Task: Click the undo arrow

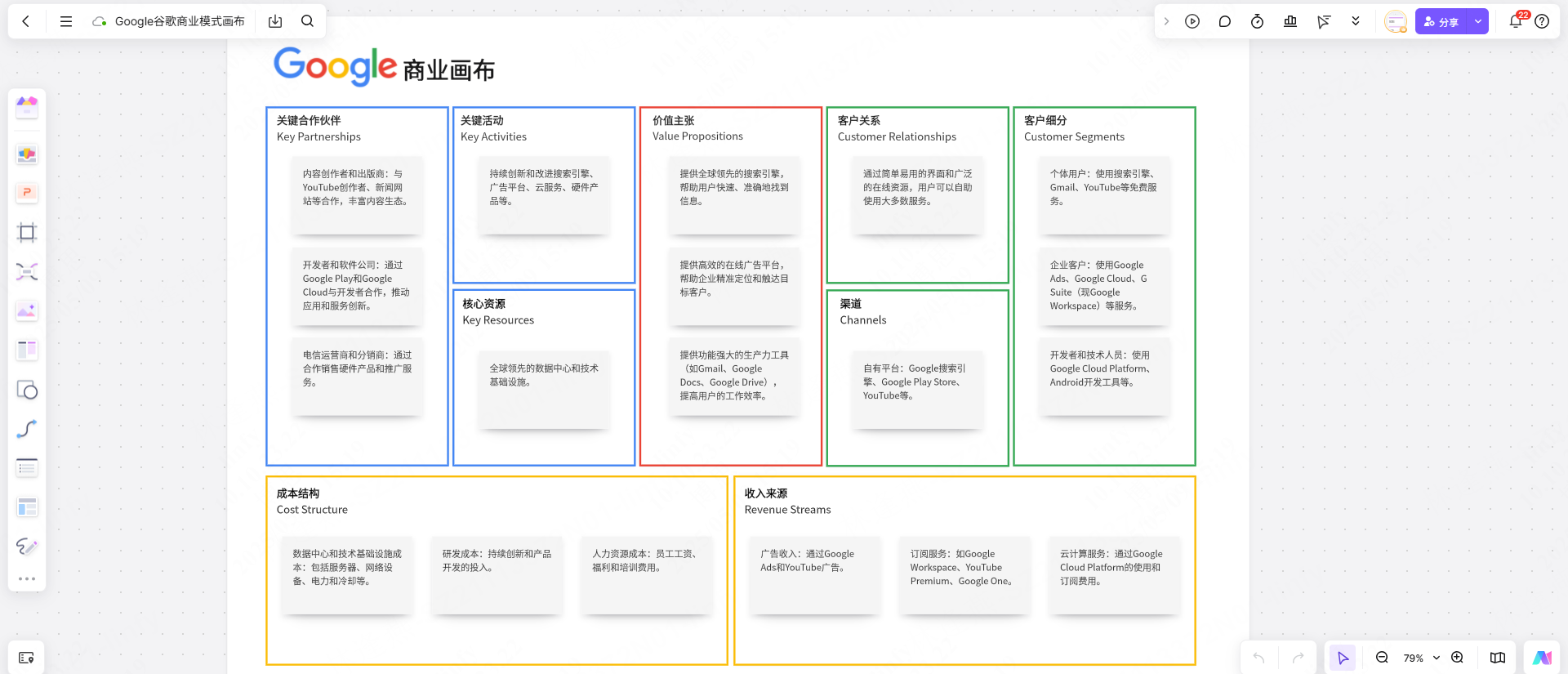Action: click(1258, 658)
